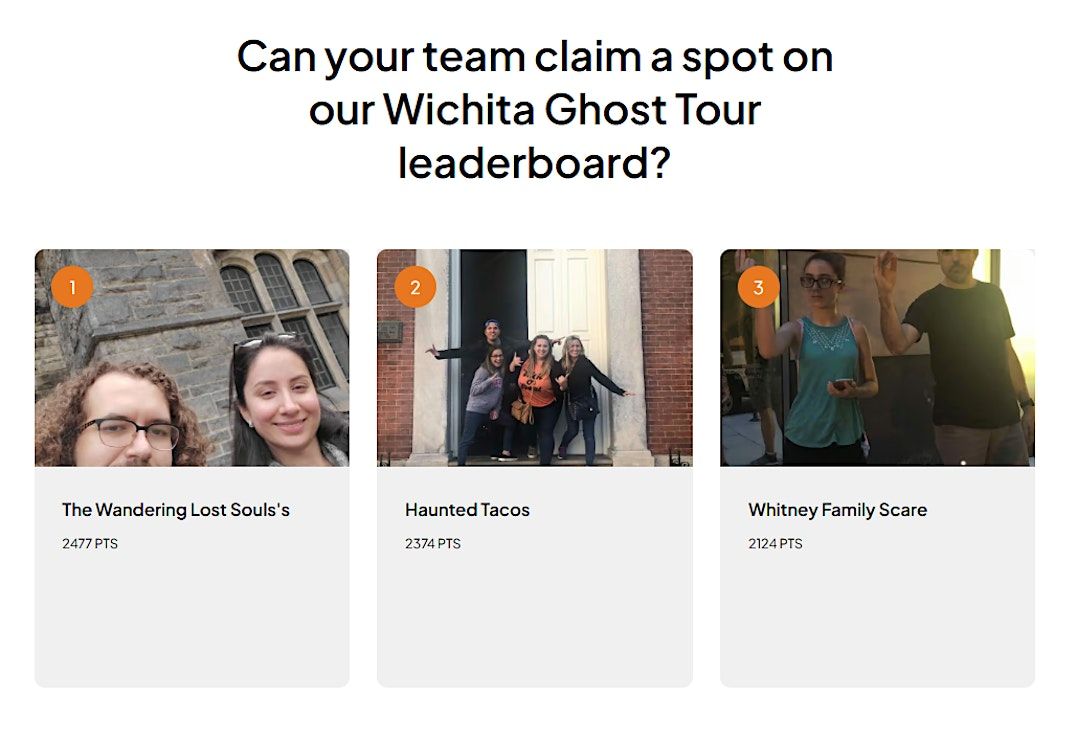
Task: Select the Whitney Family Scare team name
Action: (837, 510)
